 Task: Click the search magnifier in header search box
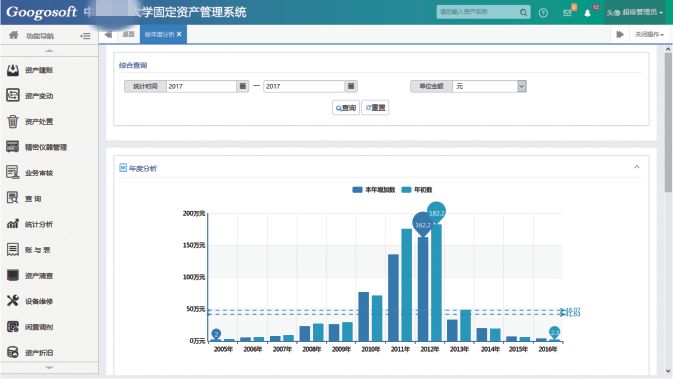[523, 12]
